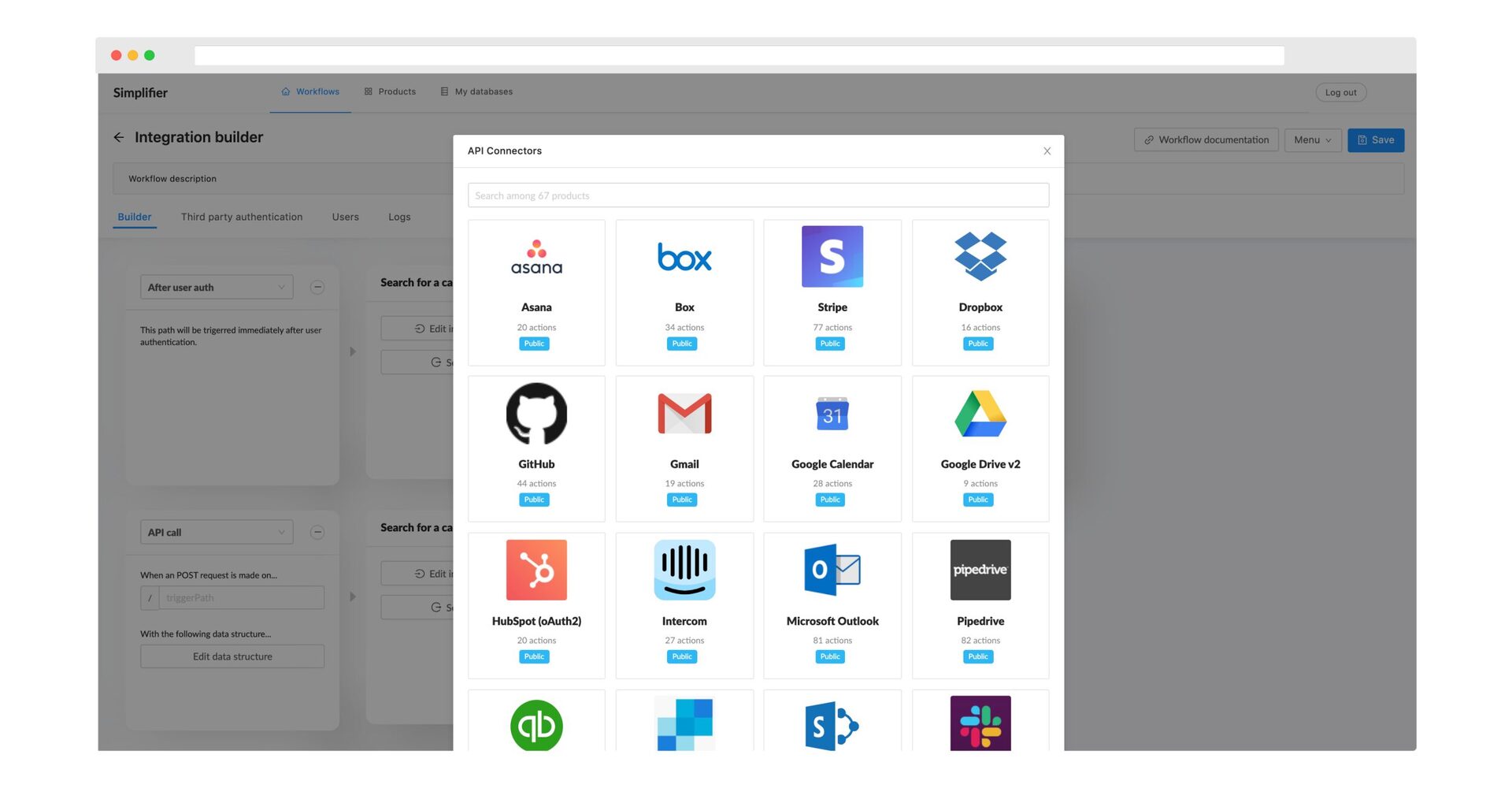
Task: Click the browser address bar
Action: [739, 55]
